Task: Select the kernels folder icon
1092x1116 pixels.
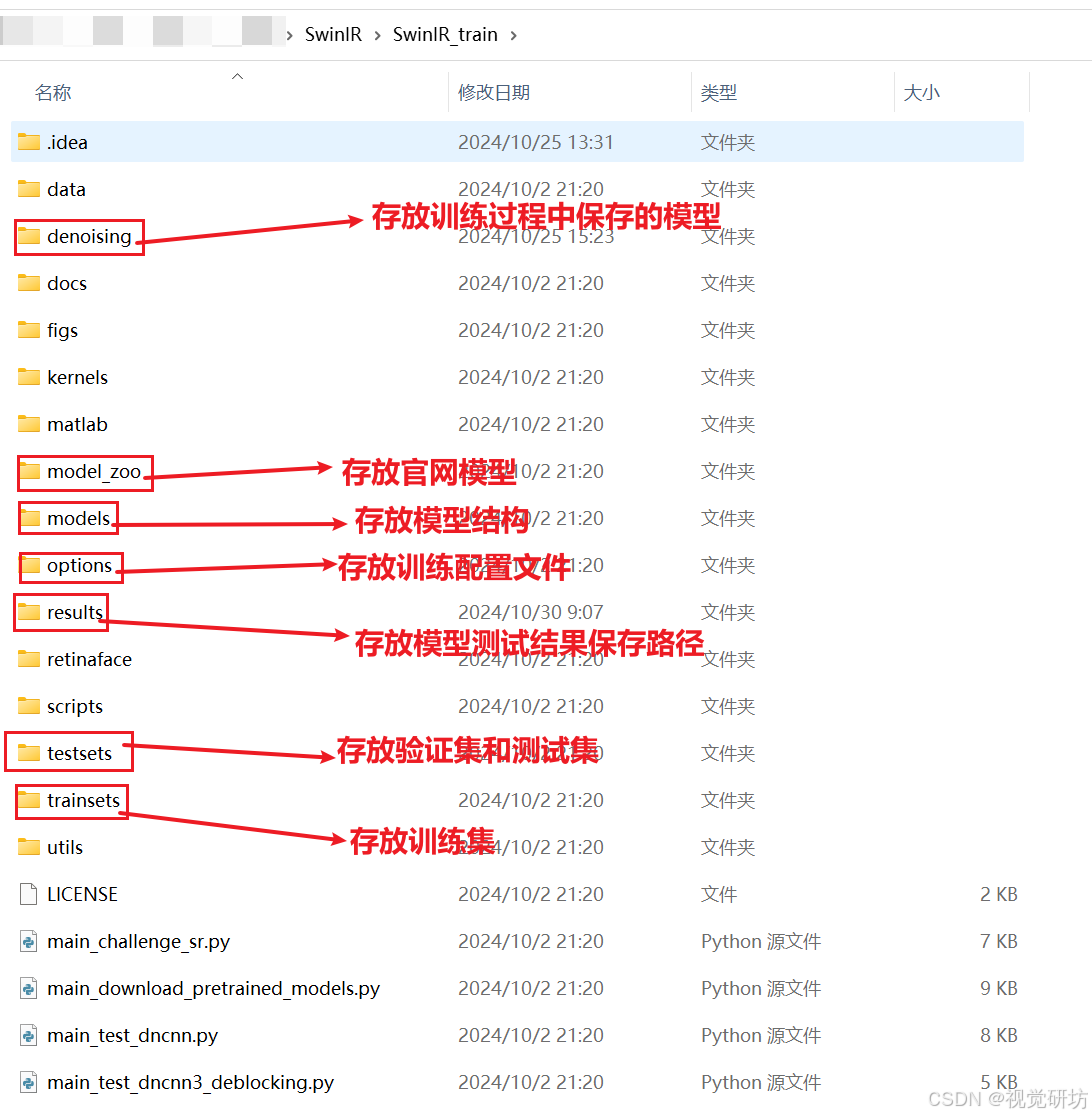Action: 28,377
